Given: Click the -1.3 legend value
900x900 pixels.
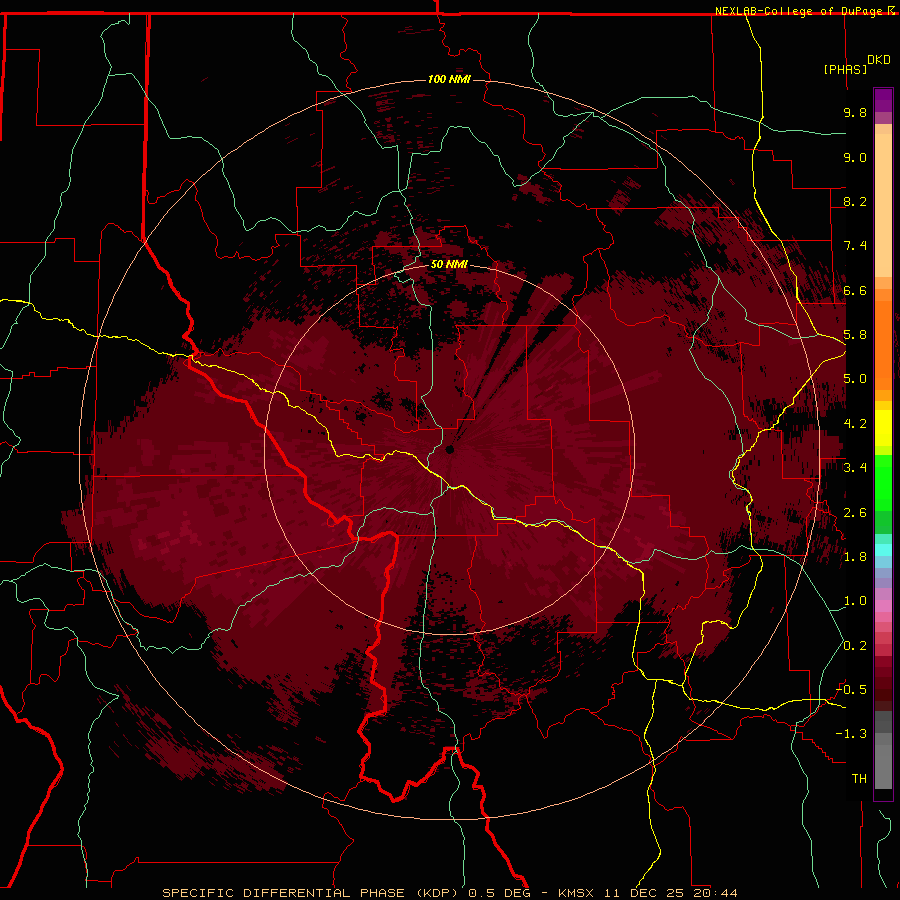Looking at the screenshot, I should [851, 734].
